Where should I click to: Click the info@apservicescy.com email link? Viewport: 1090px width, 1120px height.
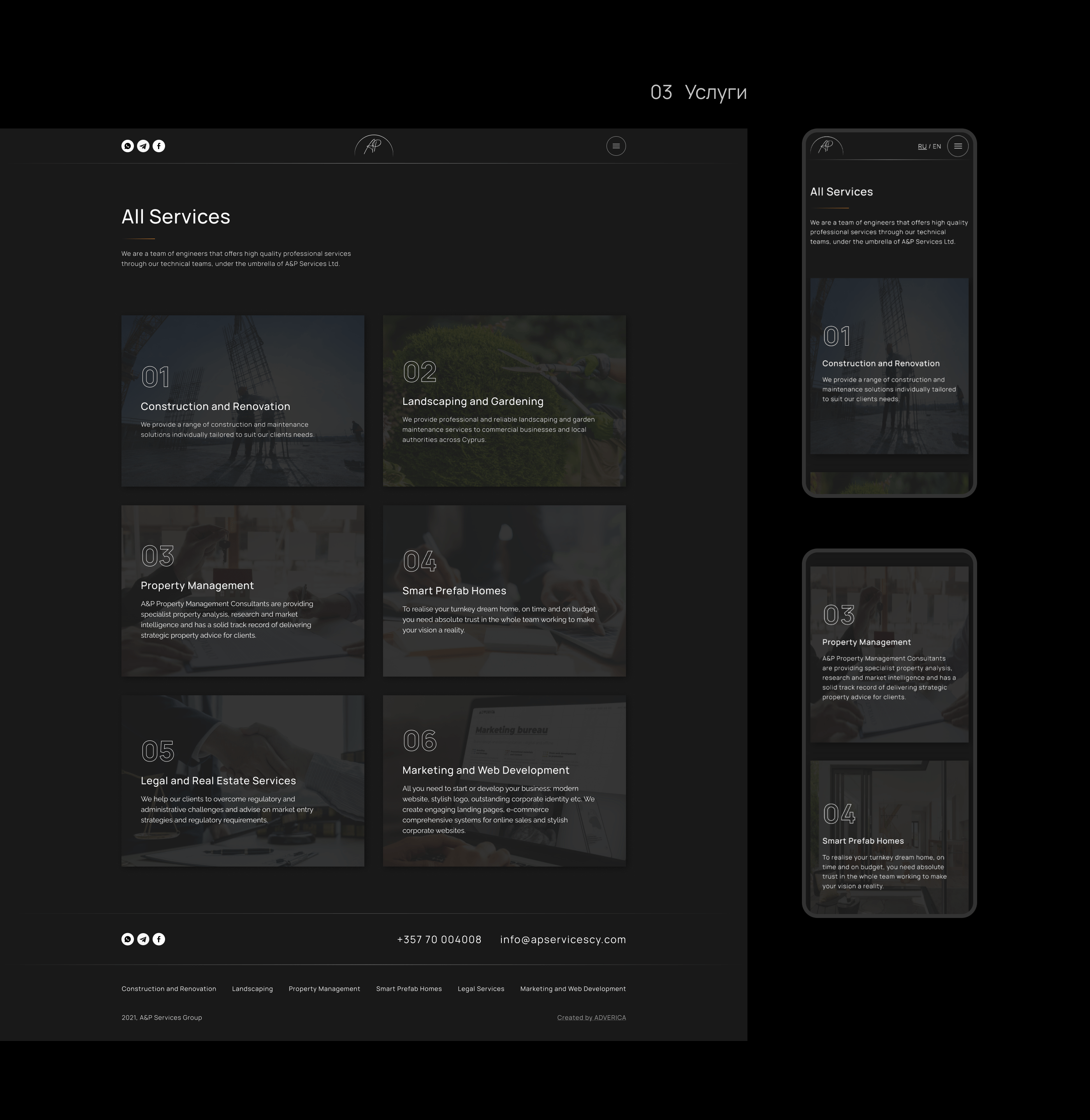563,940
